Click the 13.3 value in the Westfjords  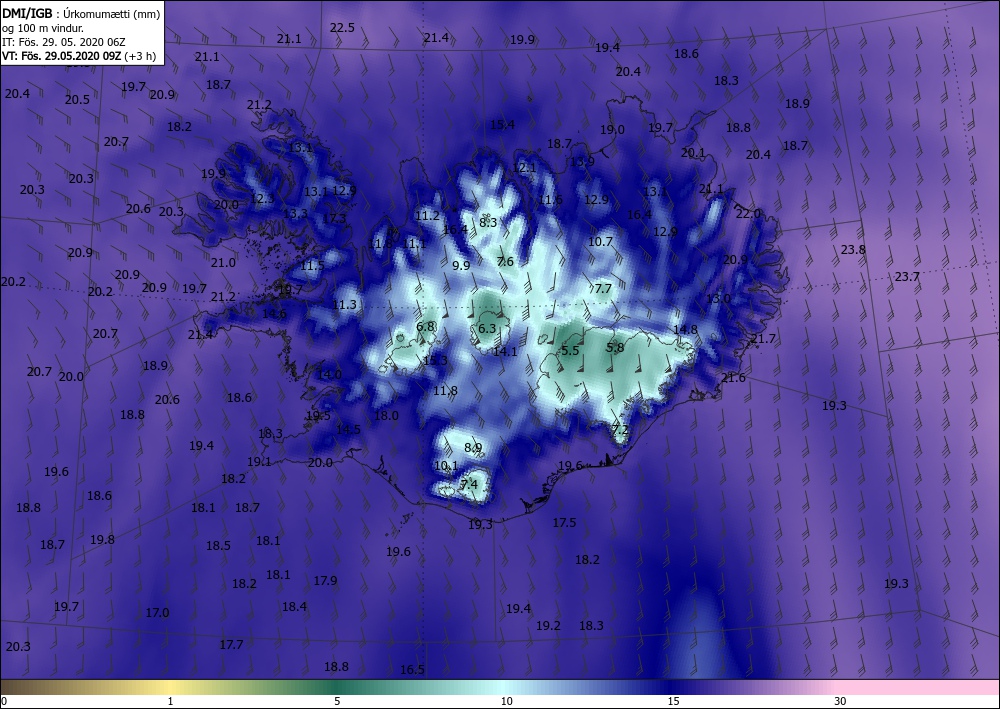(295, 214)
